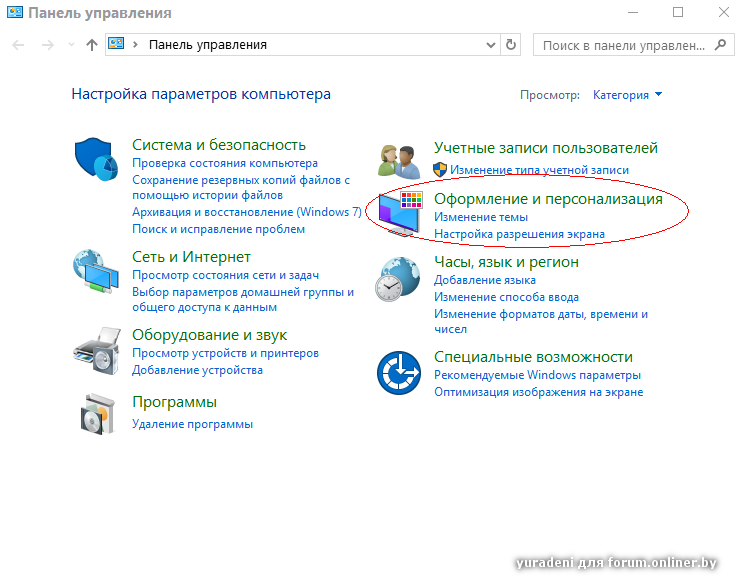Click Изменение типа учетной записи link
This screenshot has height=586, width=739.
[x=539, y=170]
